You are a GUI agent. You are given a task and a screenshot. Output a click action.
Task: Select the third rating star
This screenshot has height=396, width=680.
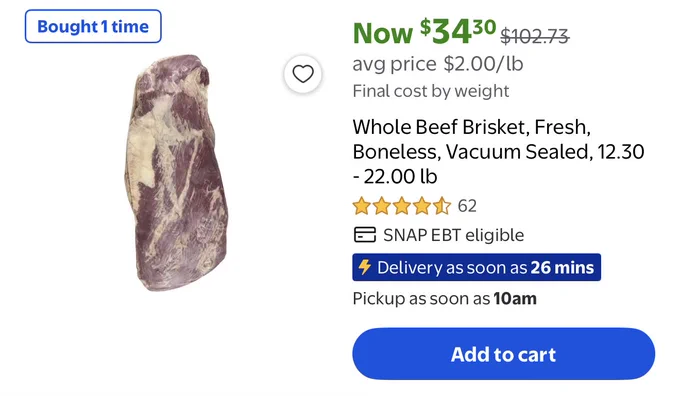tap(401, 206)
